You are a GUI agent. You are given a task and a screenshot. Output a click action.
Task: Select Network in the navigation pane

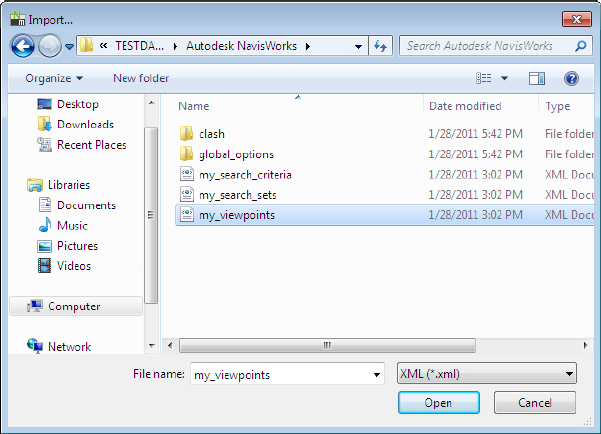coord(69,347)
